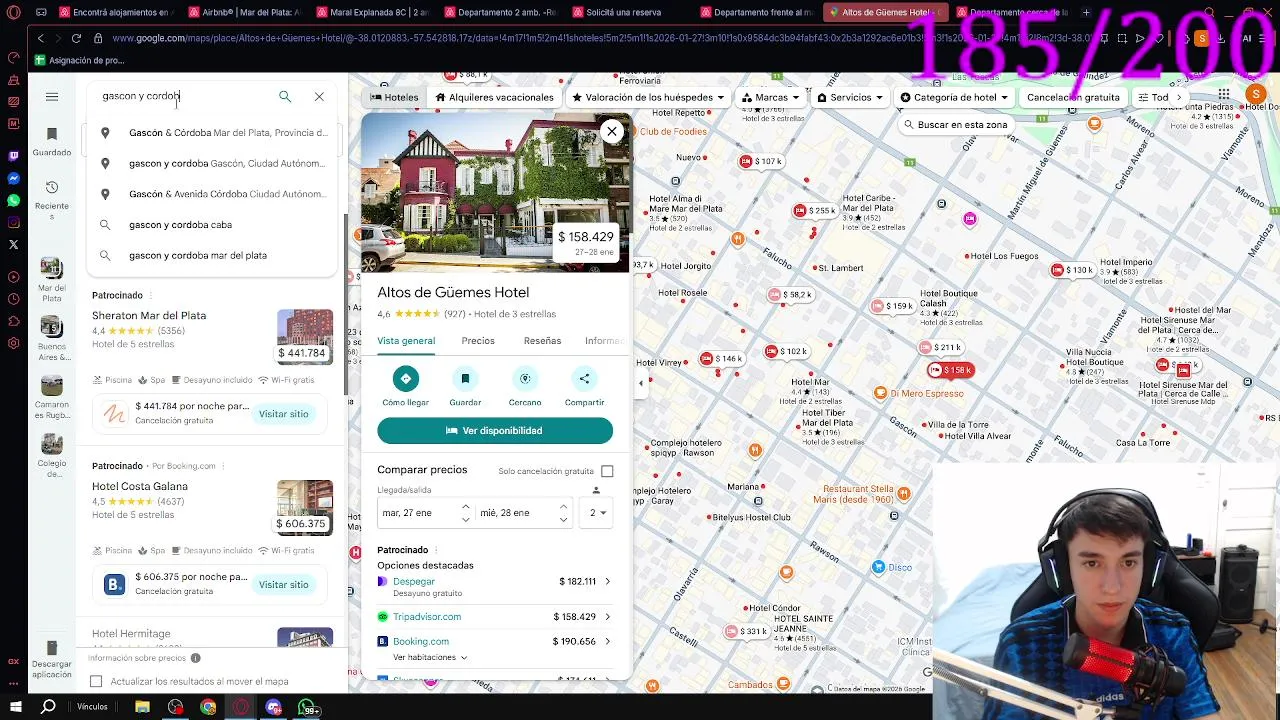Switch to the Reseñas tab

542,341
